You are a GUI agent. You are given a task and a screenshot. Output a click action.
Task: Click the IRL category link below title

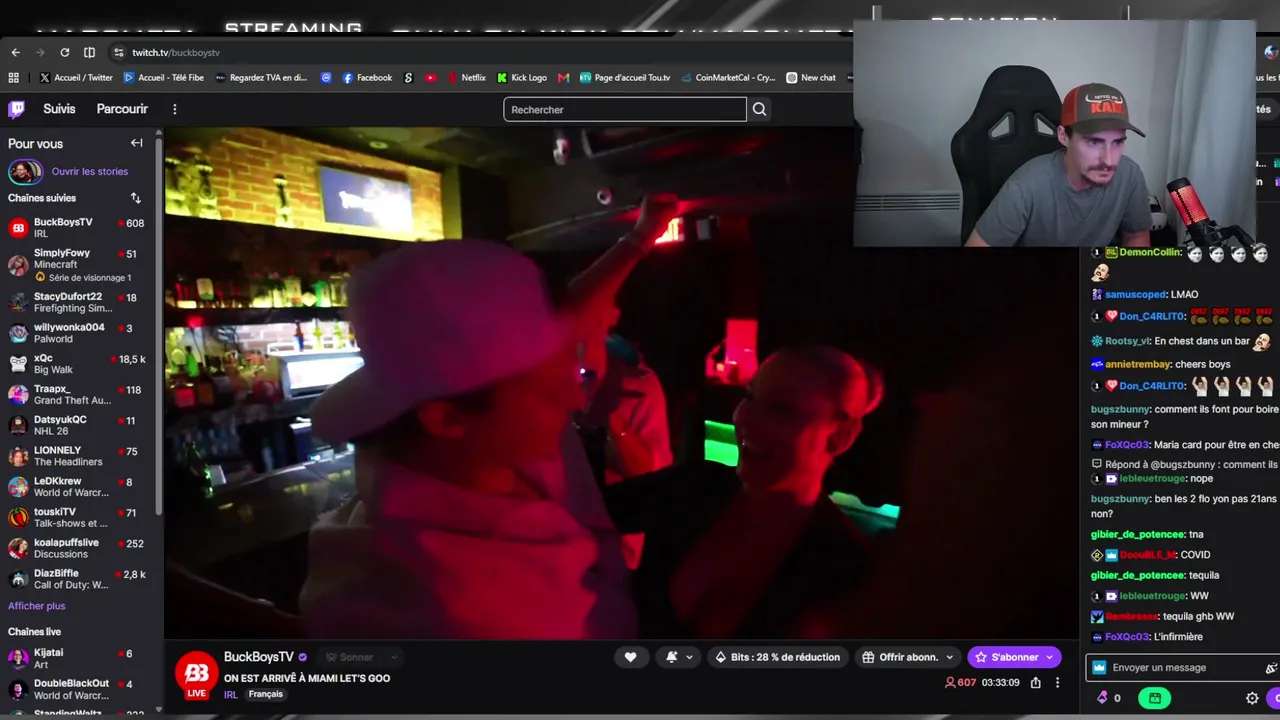pos(231,695)
